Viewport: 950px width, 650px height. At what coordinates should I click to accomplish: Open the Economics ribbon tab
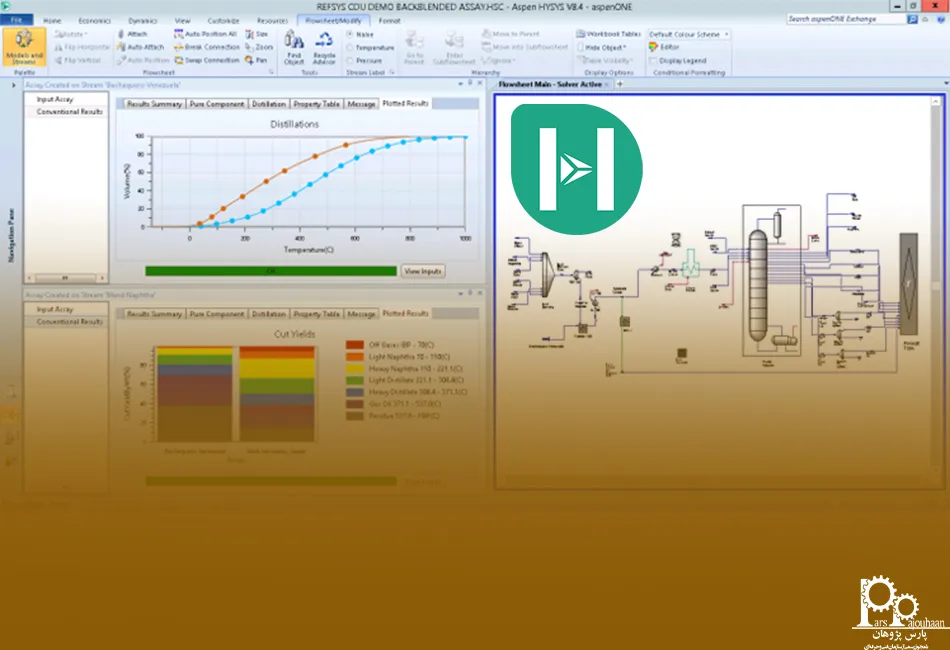click(94, 20)
